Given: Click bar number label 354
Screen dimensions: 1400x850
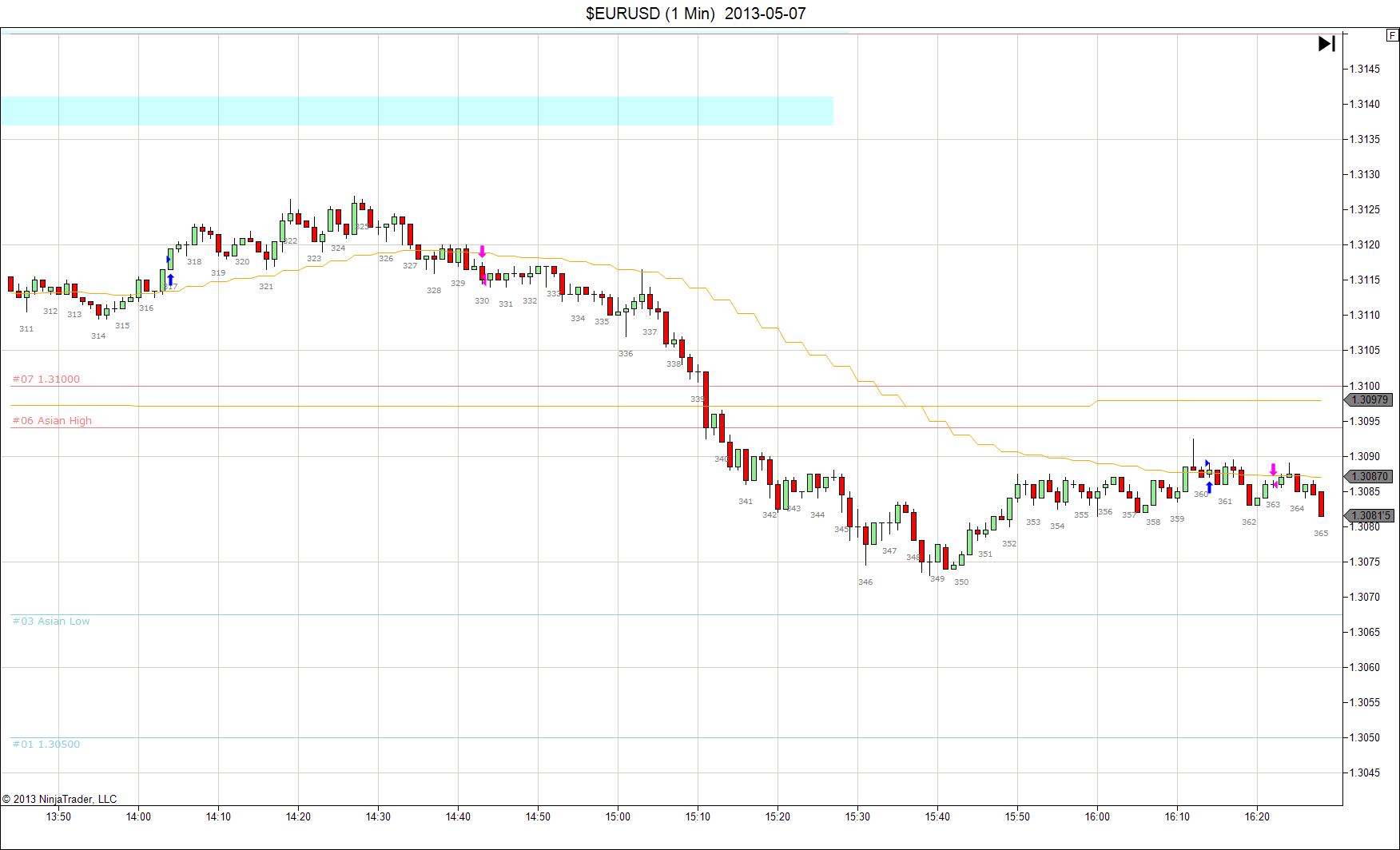Looking at the screenshot, I should (x=1057, y=526).
